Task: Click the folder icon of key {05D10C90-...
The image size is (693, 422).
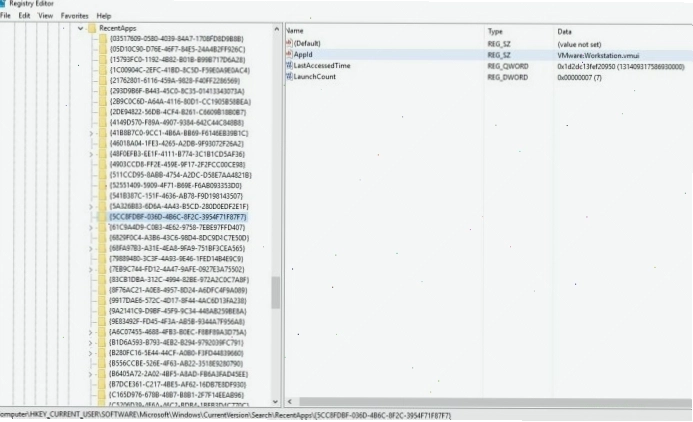Action: (103, 49)
